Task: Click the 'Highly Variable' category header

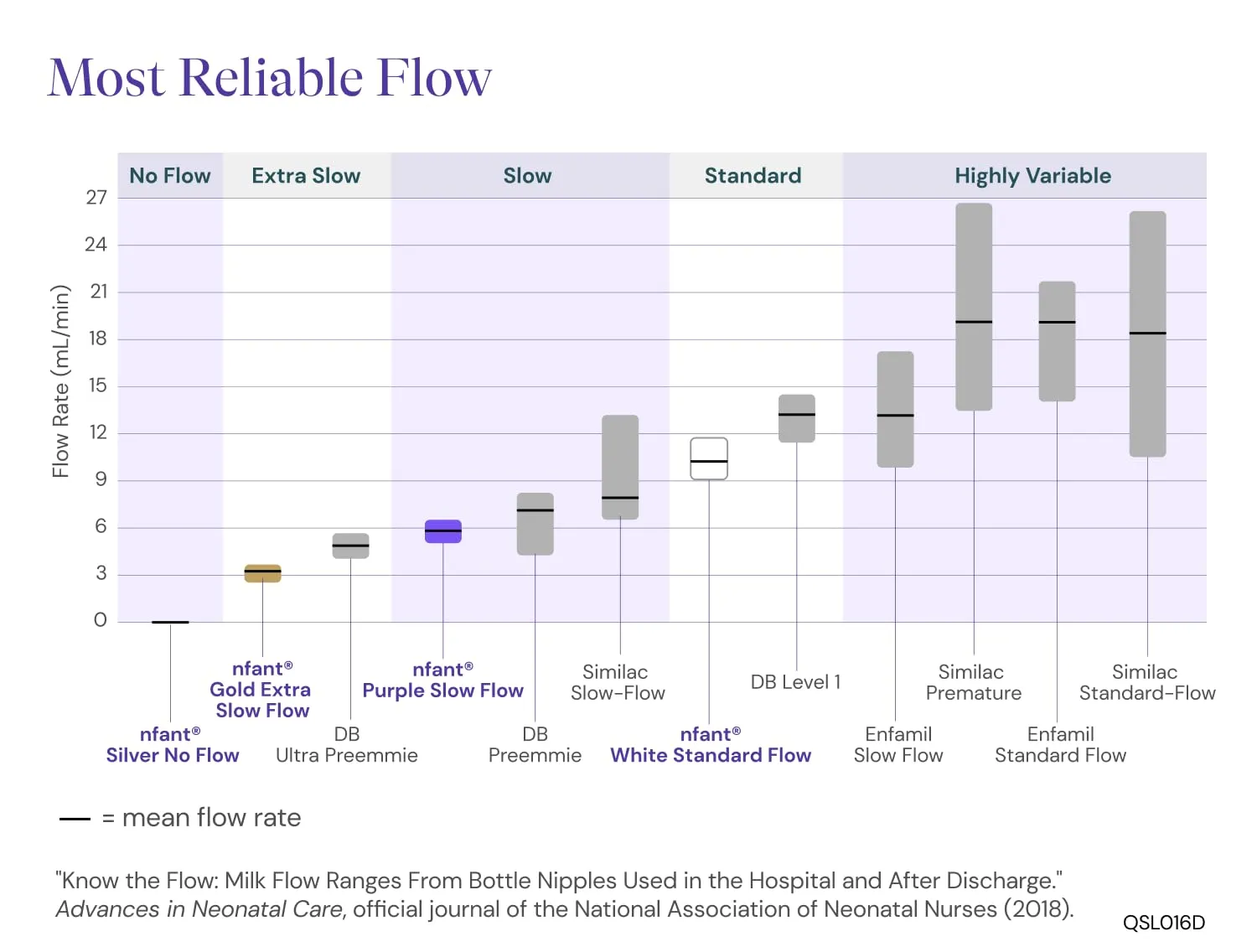Action: click(x=1033, y=175)
